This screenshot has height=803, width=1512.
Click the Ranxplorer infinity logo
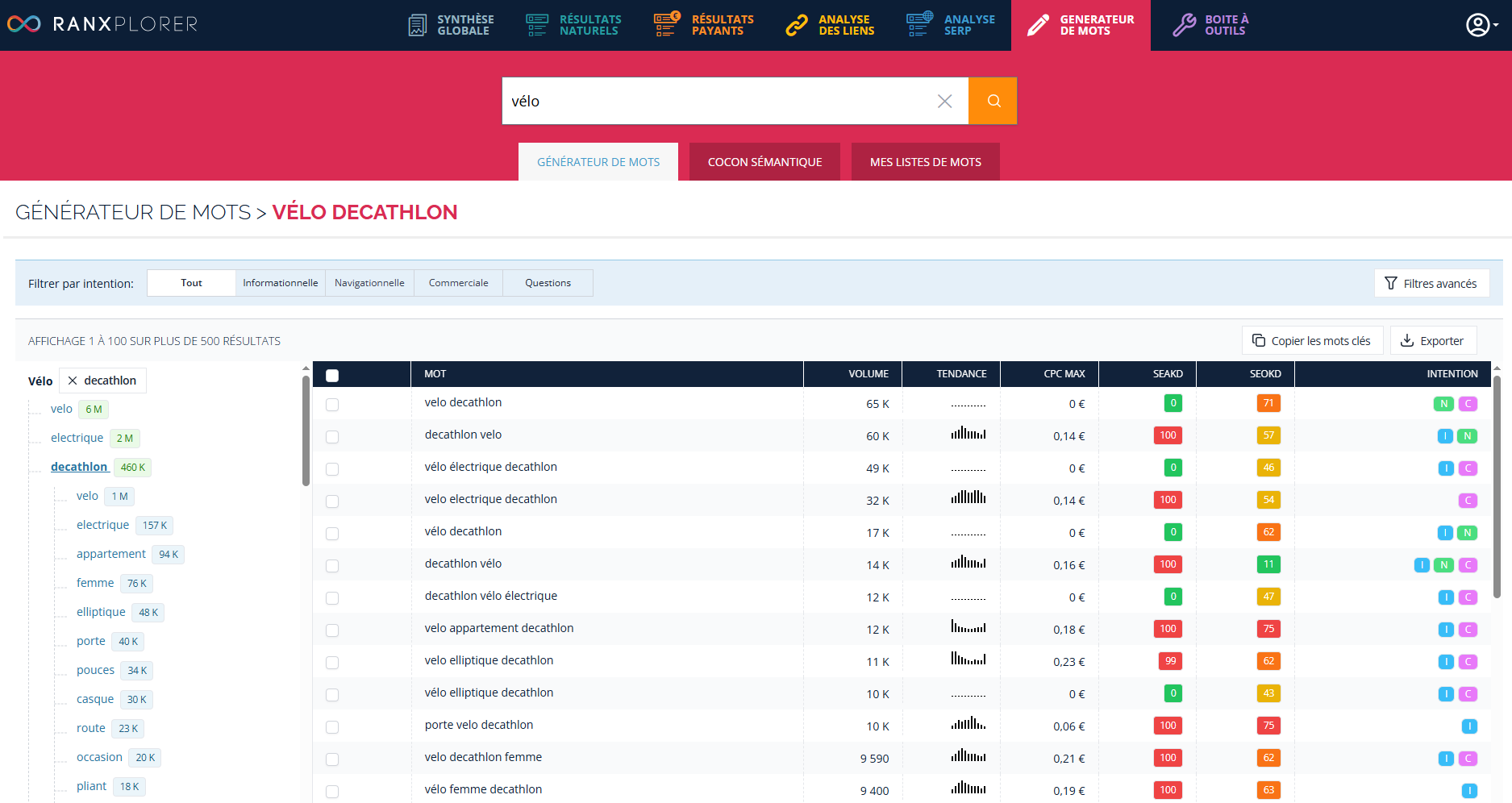pyautogui.click(x=23, y=24)
